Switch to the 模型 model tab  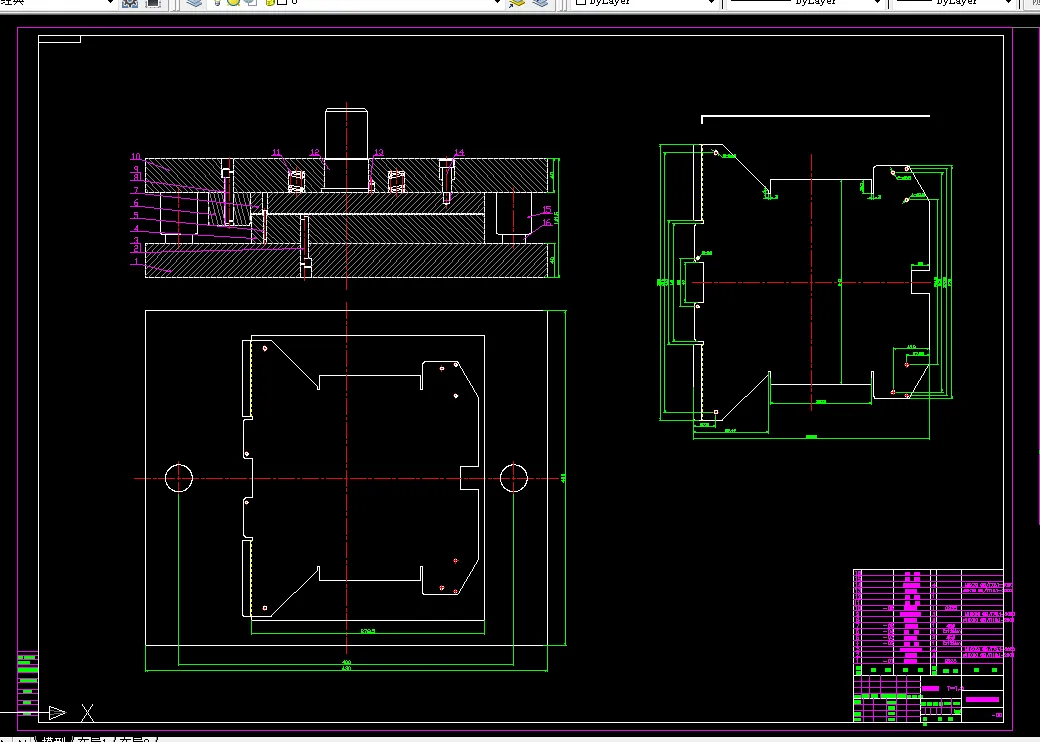tap(54, 738)
